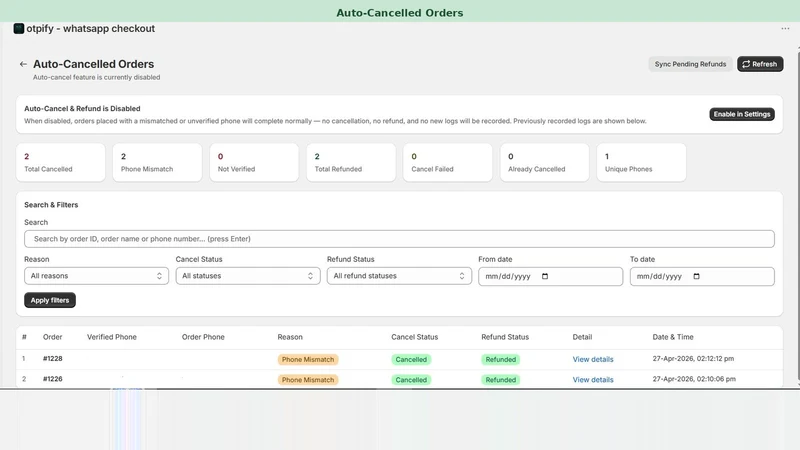
Task: Click the Unique Phones stat card
Action: (641, 162)
